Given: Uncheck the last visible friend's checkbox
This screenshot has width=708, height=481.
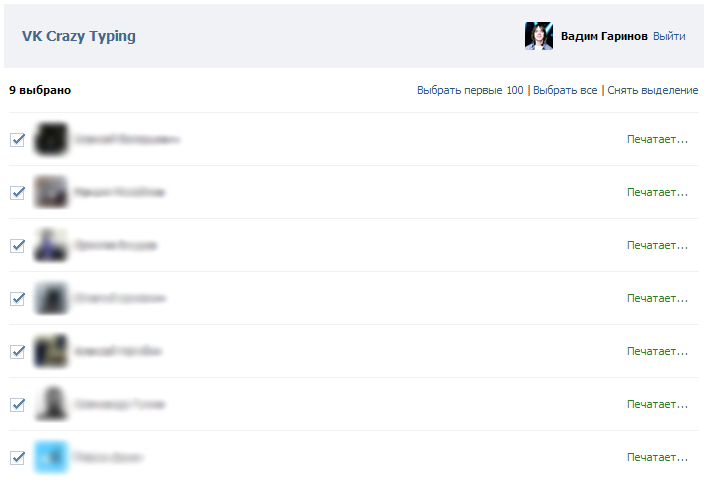Looking at the screenshot, I should [18, 458].
